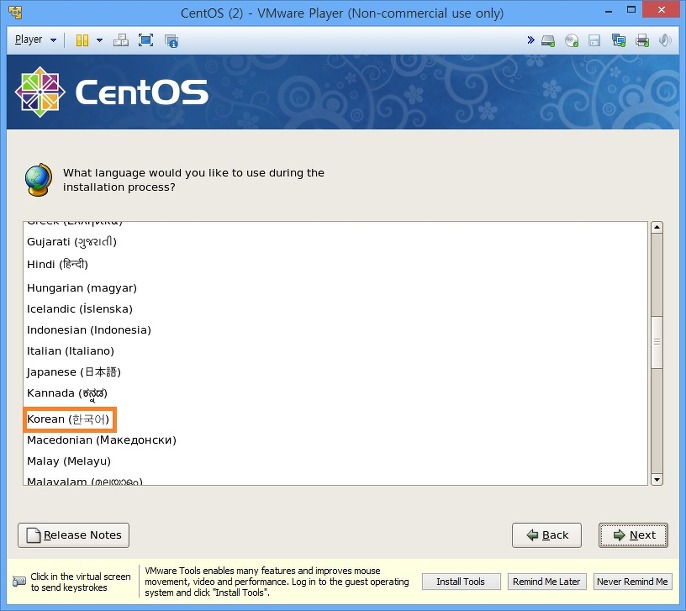Click Install Tools button
This screenshot has height=611, width=686.
[x=461, y=582]
